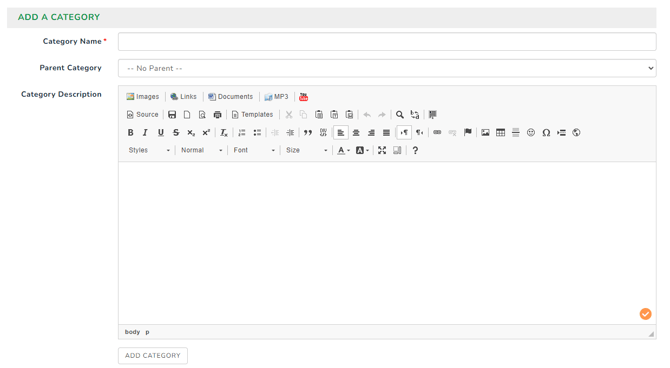Click the New Page icon

(x=187, y=115)
